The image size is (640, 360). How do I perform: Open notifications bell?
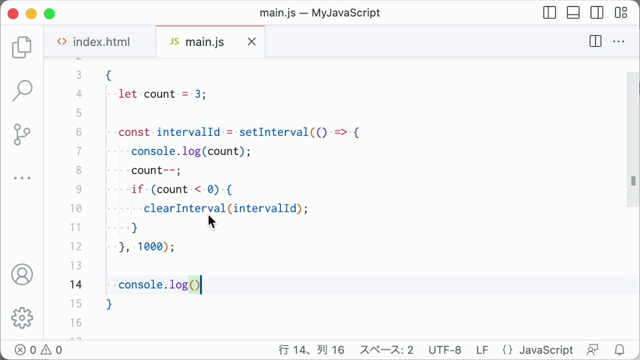(x=620, y=350)
